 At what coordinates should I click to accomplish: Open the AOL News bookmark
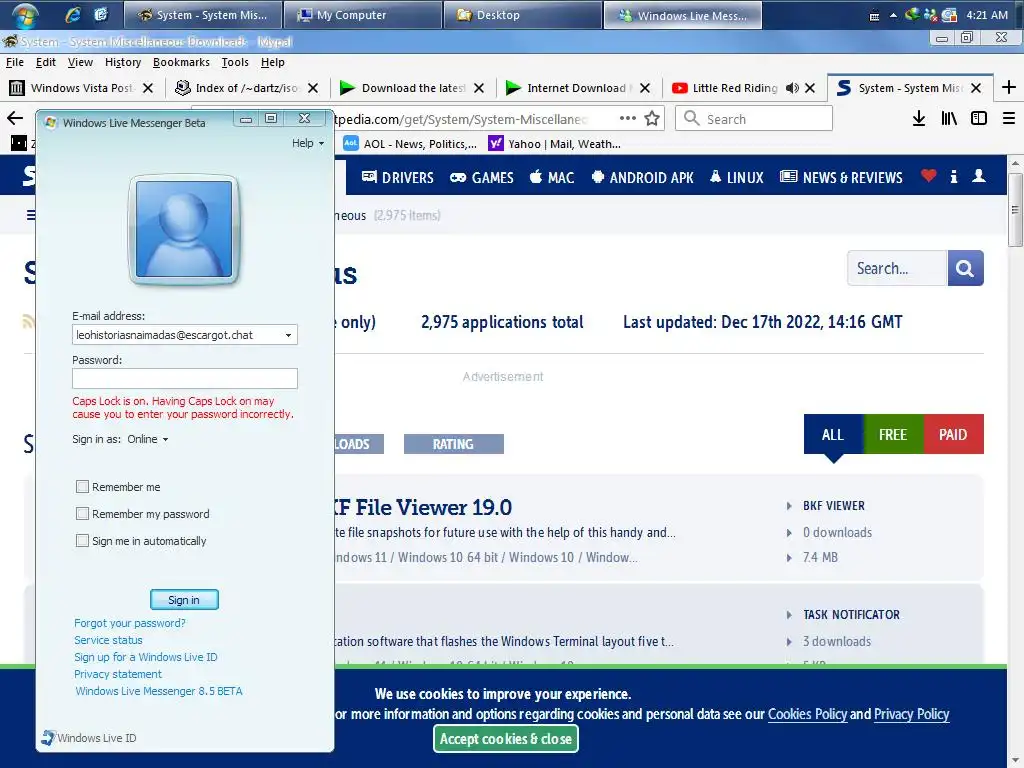pyautogui.click(x=410, y=144)
